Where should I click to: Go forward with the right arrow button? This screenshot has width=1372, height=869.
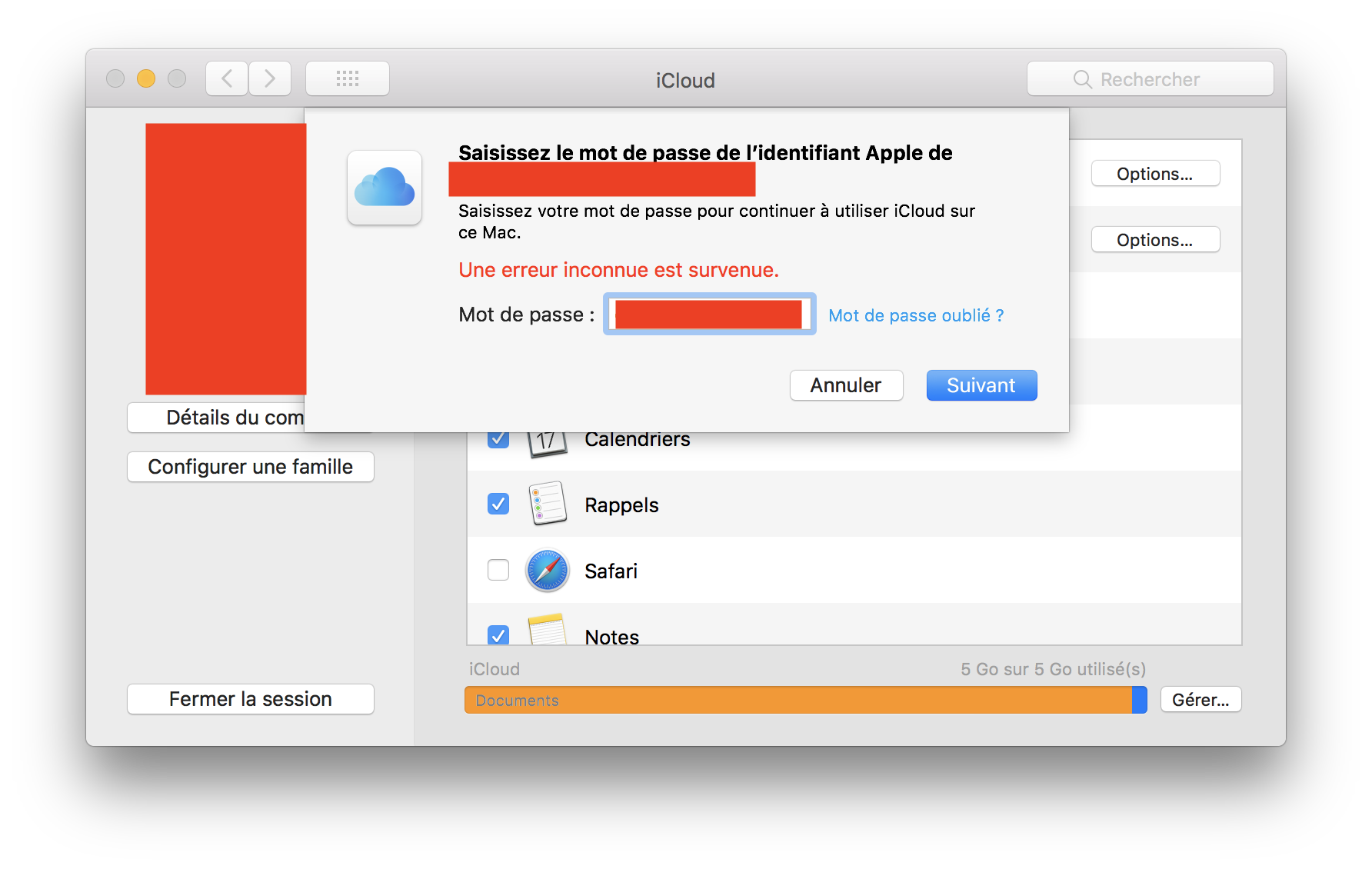coord(270,78)
